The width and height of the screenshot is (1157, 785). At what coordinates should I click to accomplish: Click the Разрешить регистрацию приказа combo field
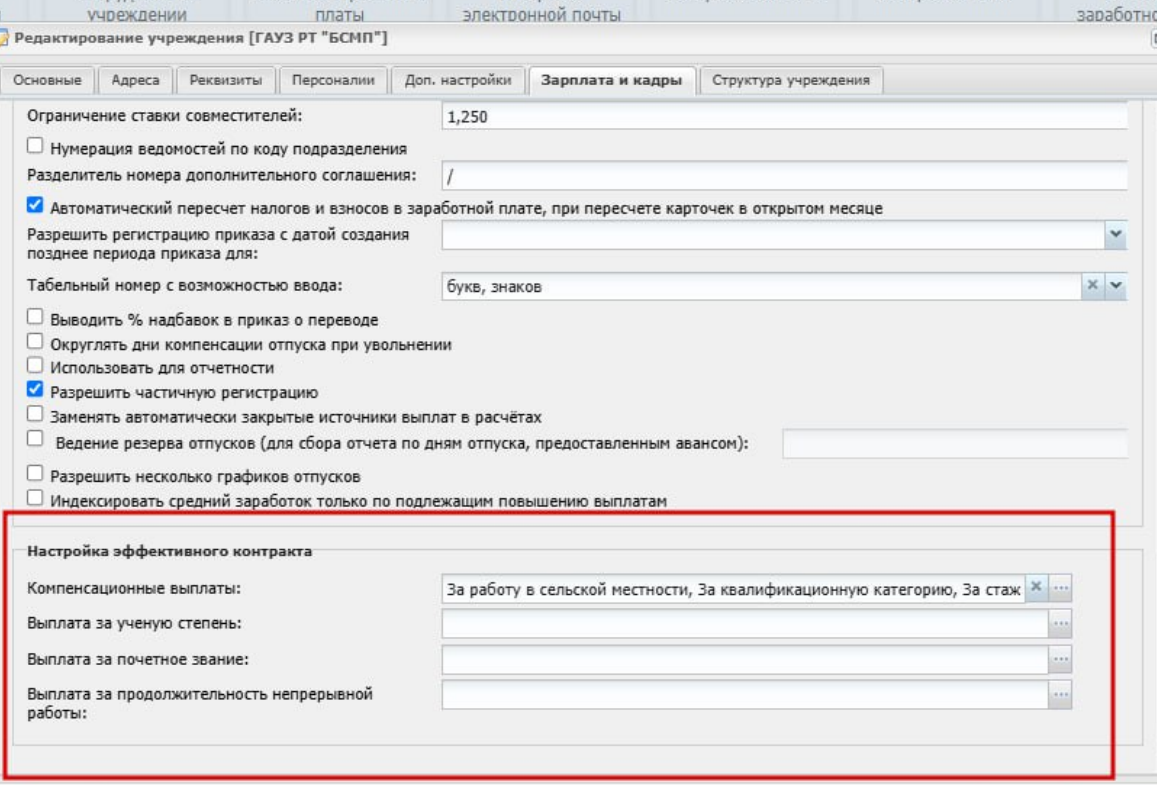point(773,235)
